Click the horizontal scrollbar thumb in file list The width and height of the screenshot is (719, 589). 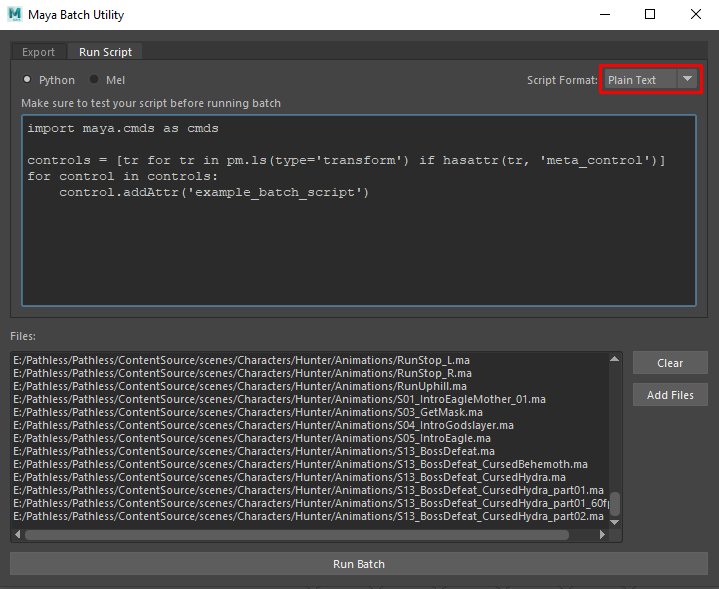[x=297, y=535]
